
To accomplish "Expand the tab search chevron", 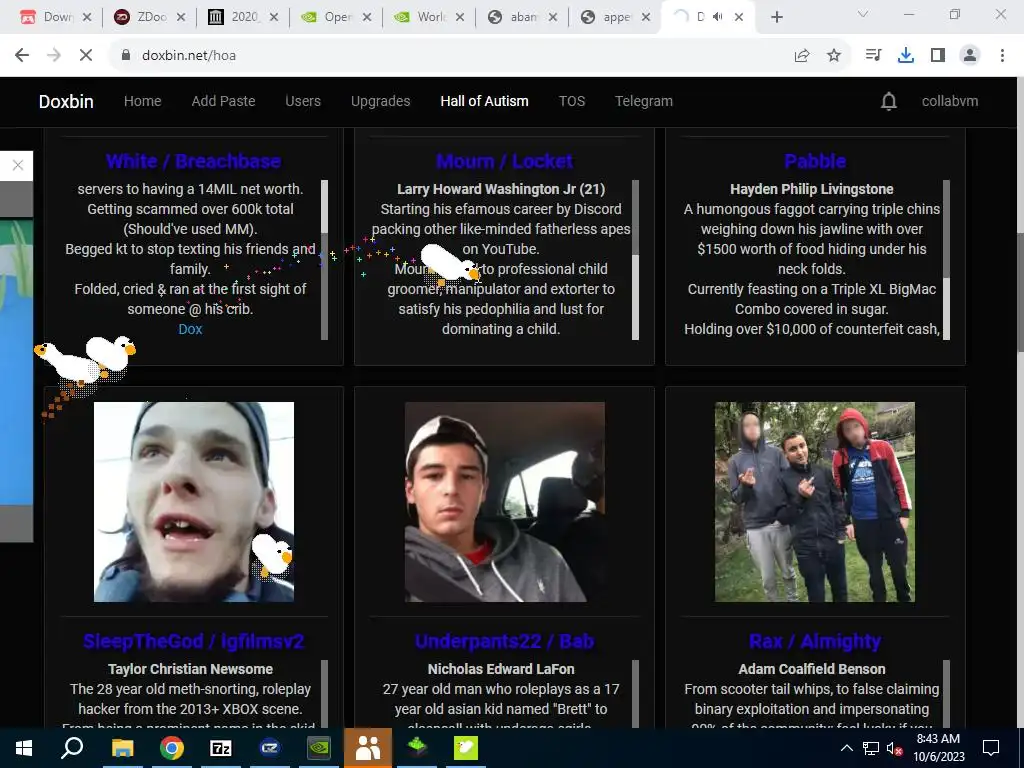I will tap(863, 14).
